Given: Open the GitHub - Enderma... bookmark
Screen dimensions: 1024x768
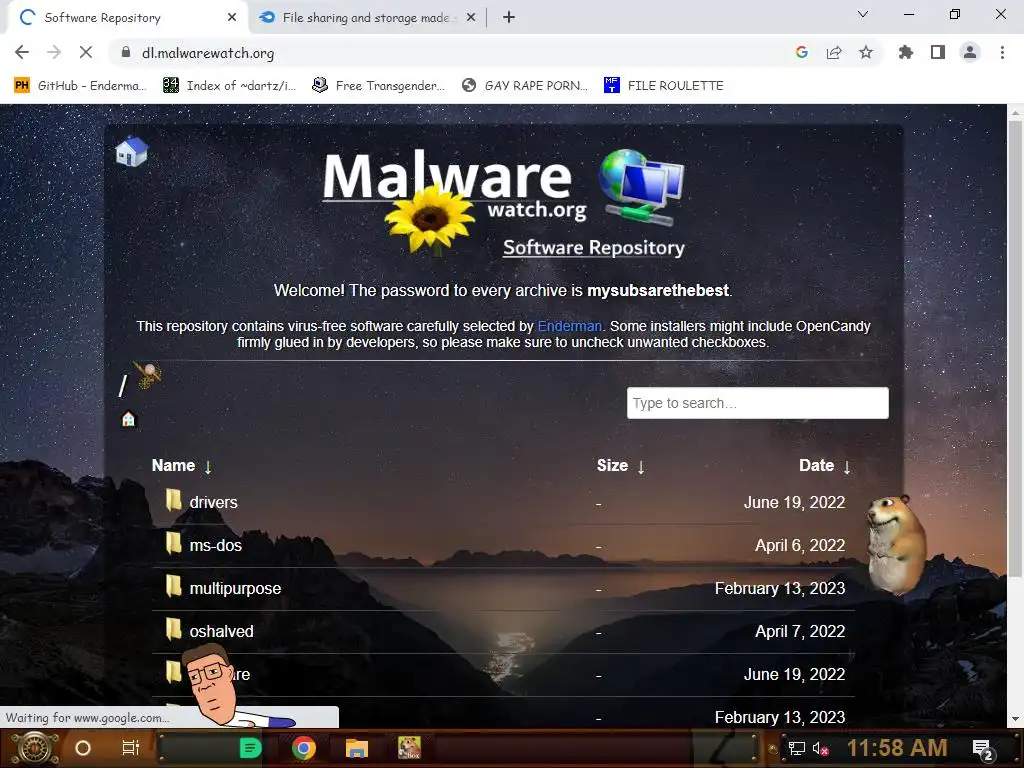Looking at the screenshot, I should coord(80,86).
